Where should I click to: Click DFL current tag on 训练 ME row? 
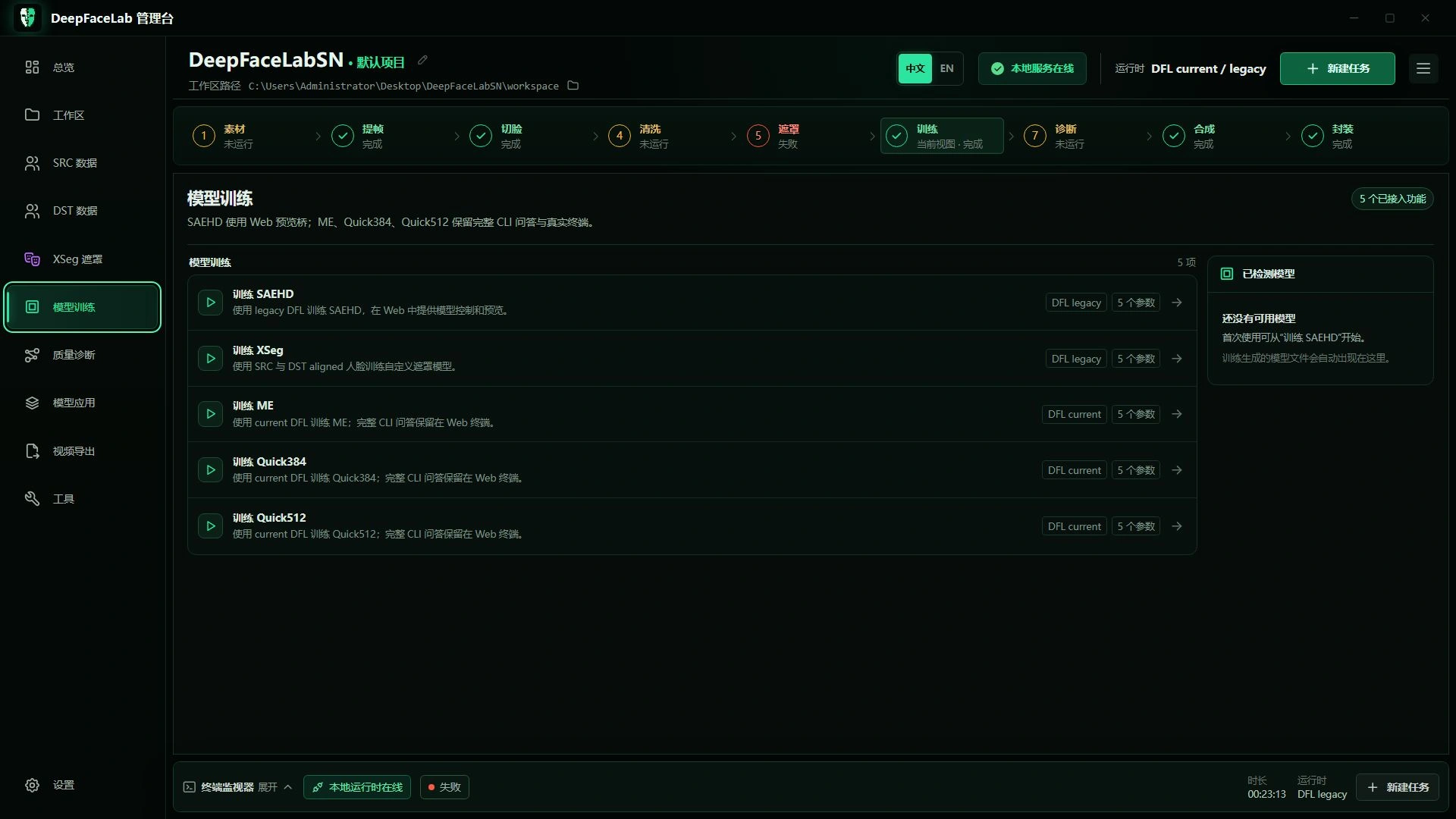[1075, 414]
